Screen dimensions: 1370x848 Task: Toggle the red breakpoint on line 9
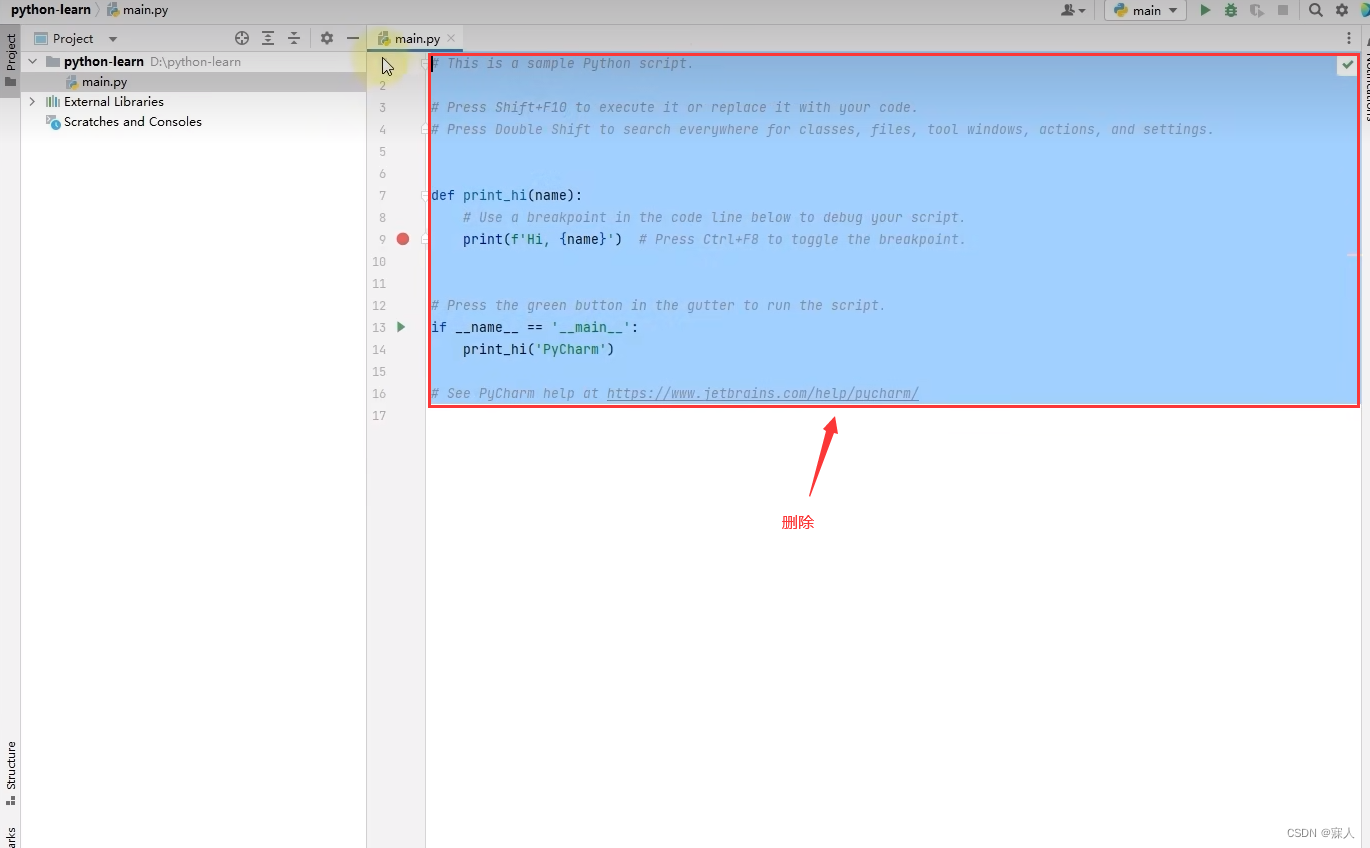tap(402, 239)
